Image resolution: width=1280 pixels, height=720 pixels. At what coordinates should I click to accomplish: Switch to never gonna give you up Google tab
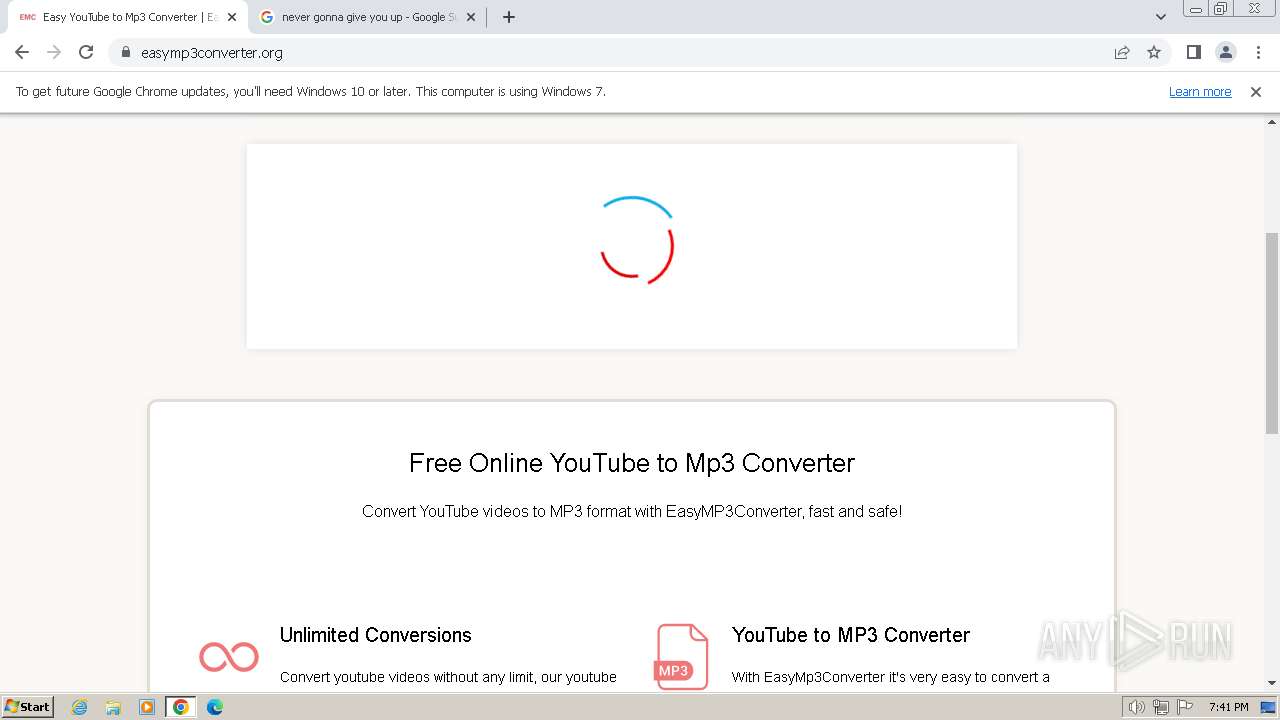(x=366, y=17)
